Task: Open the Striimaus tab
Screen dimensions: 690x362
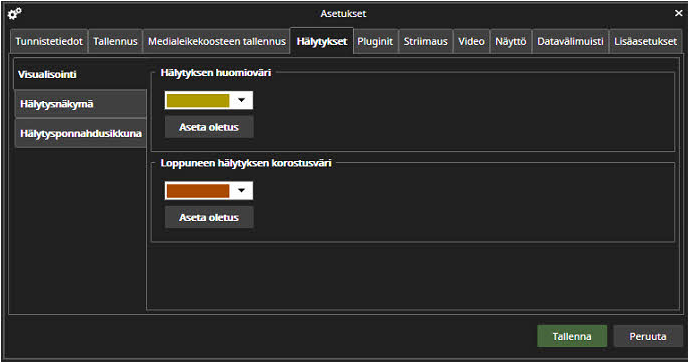Action: tap(426, 41)
